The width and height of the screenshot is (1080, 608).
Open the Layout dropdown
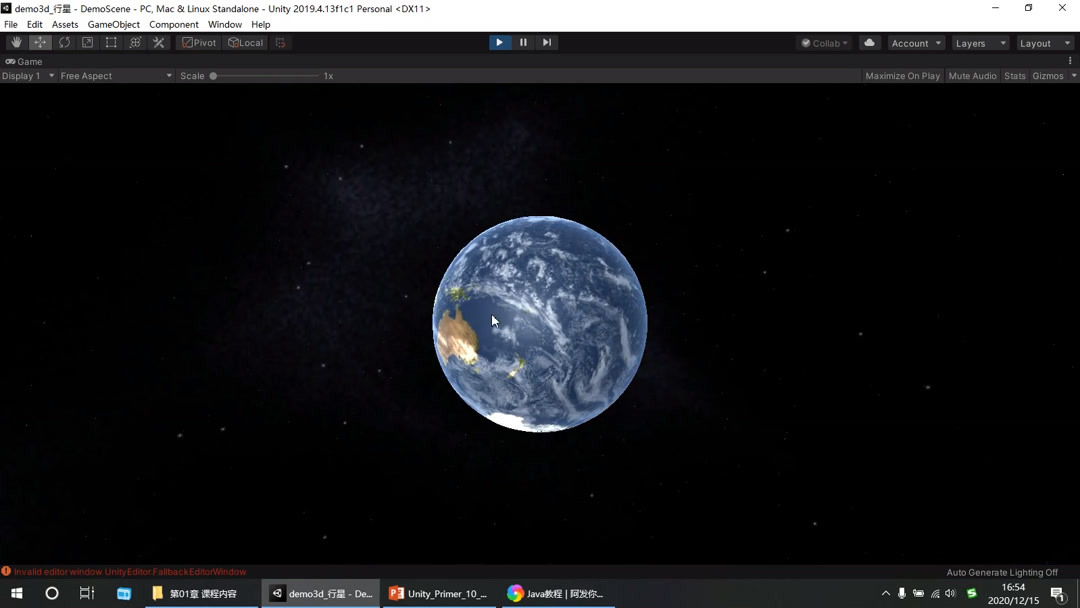tap(1044, 42)
